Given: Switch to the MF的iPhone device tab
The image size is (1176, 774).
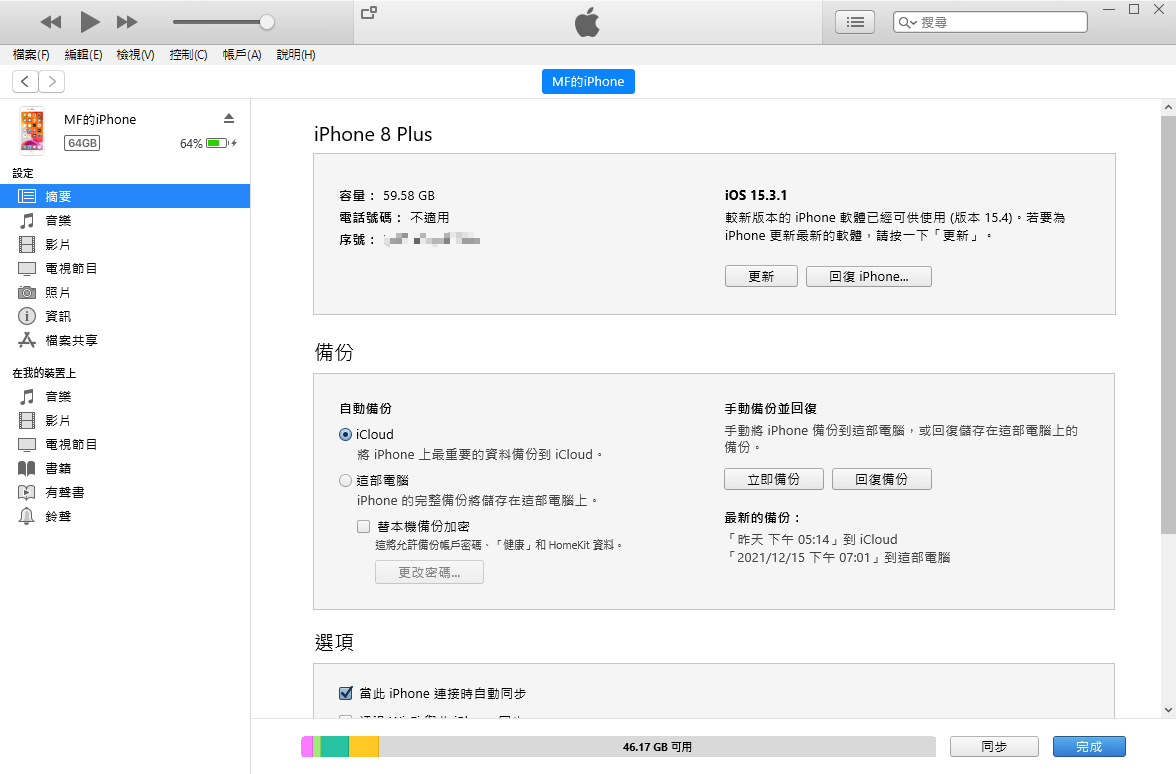Looking at the screenshot, I should [588, 81].
